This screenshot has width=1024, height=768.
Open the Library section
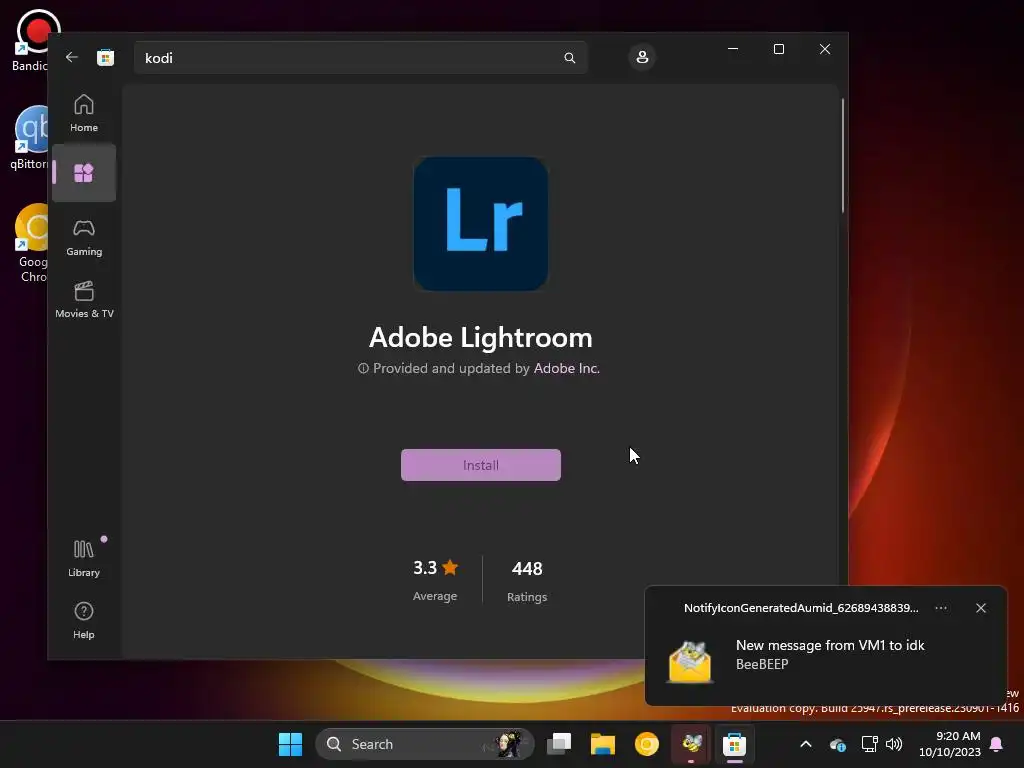pyautogui.click(x=84, y=558)
